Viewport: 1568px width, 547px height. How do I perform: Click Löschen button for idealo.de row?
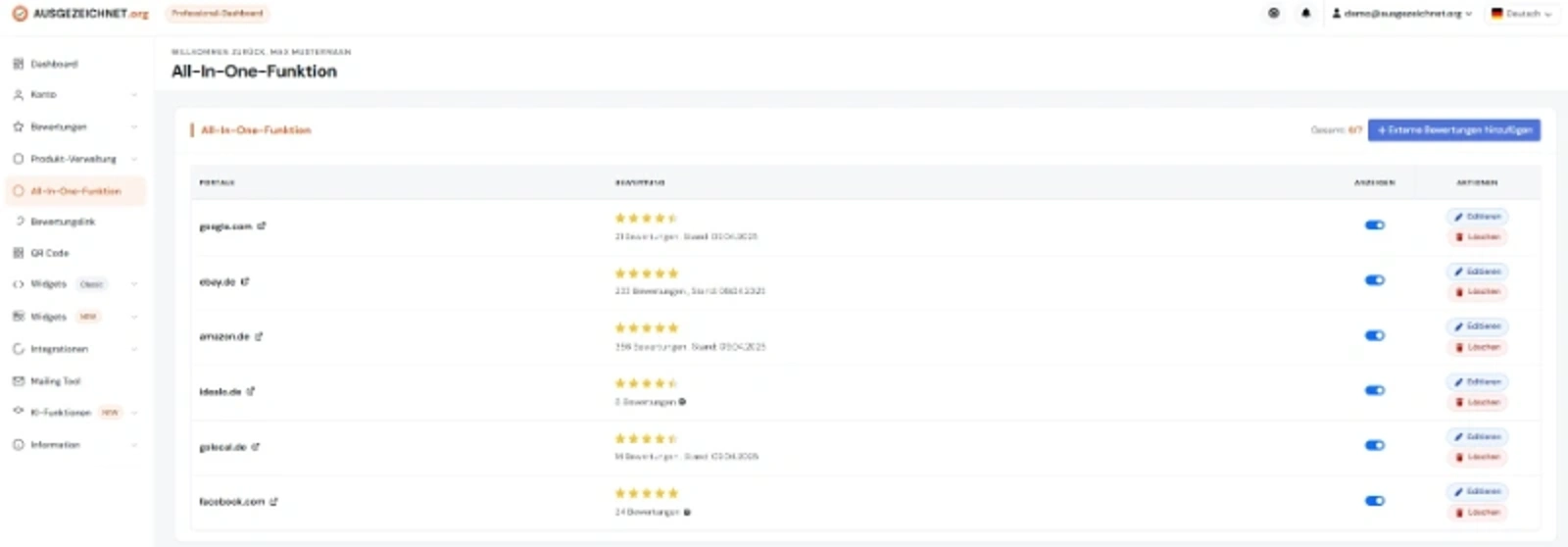pos(1477,402)
